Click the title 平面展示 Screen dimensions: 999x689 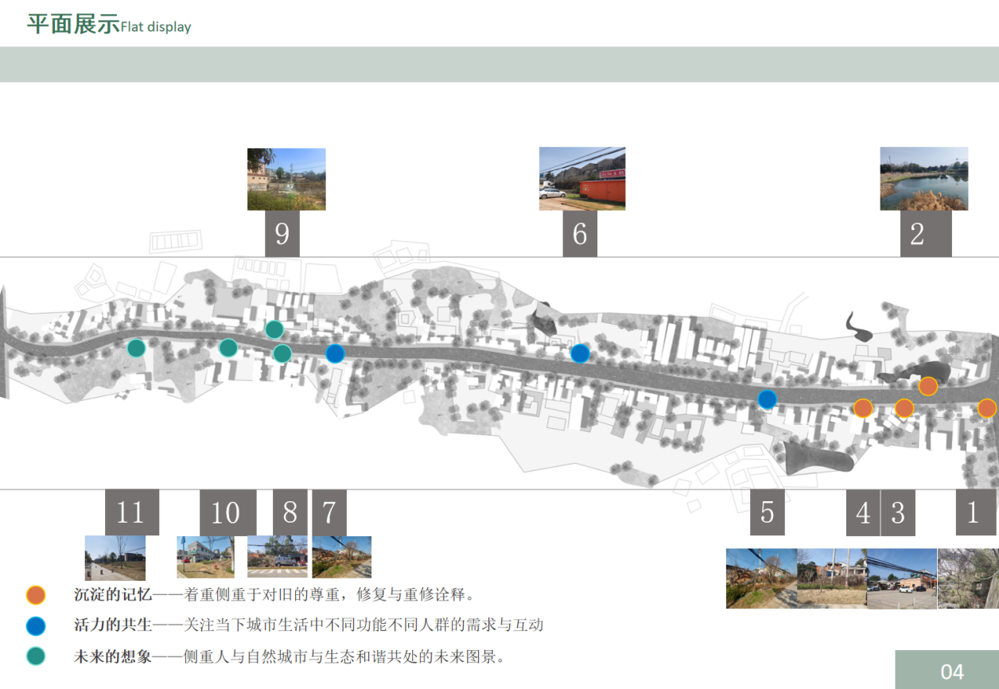click(73, 24)
